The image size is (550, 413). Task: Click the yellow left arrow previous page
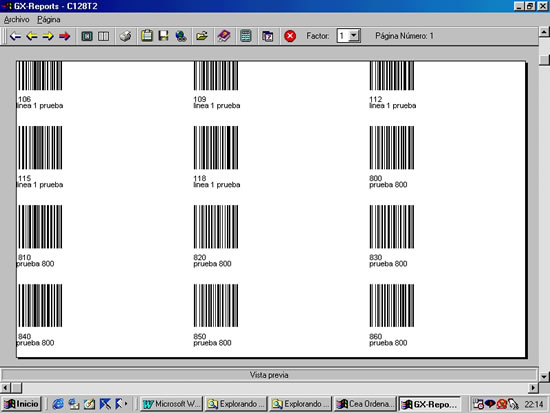click(x=32, y=36)
